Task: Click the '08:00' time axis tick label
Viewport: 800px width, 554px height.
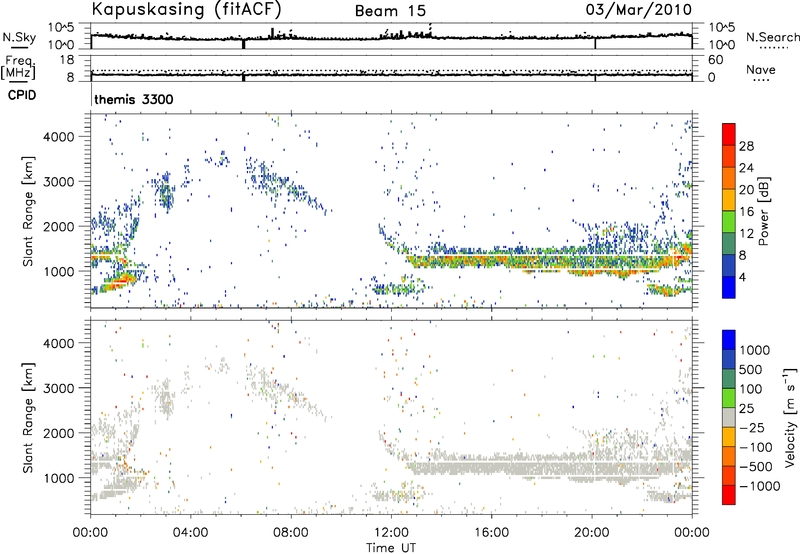Action: point(291,533)
